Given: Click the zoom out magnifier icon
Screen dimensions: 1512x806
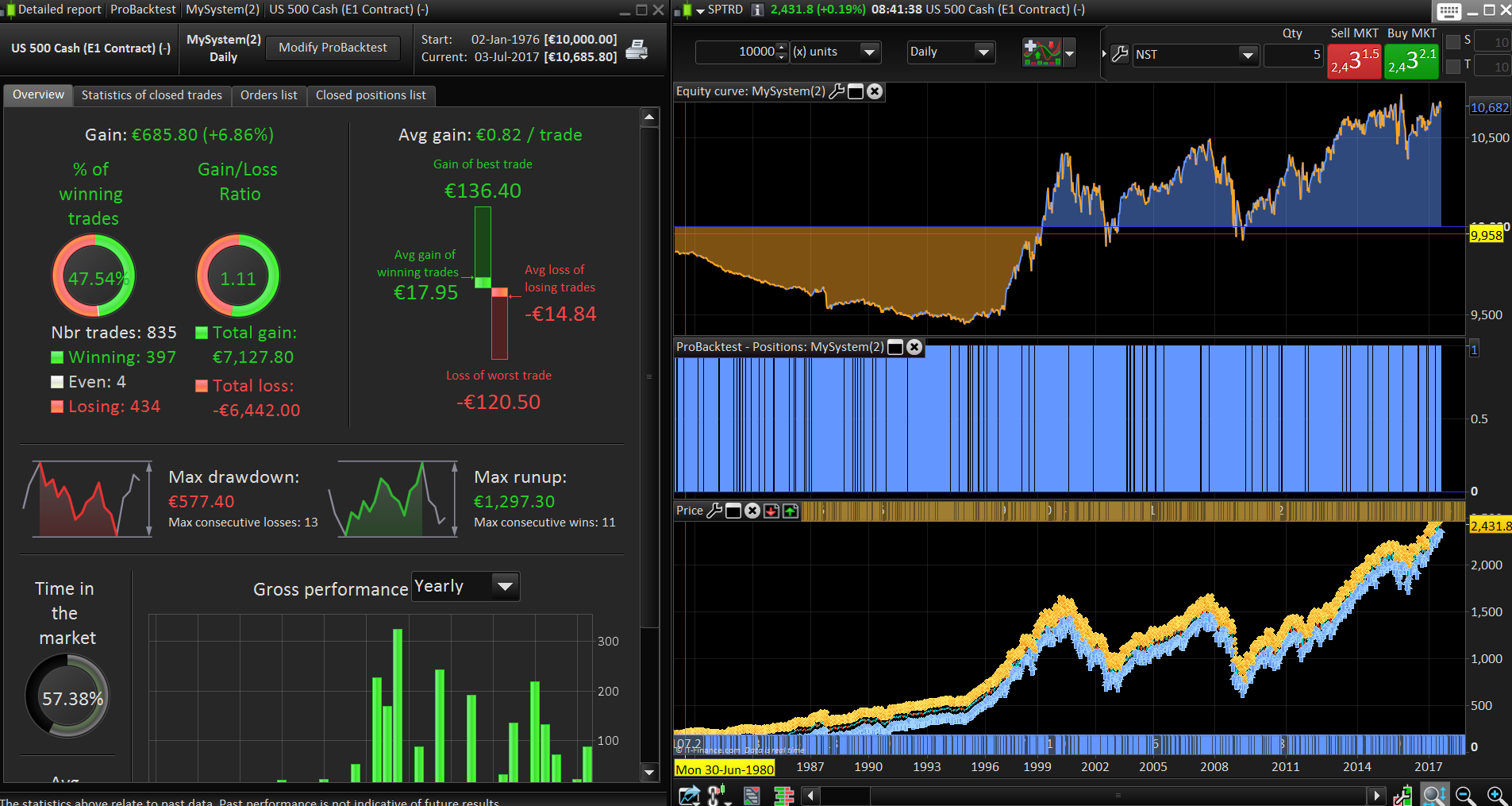Looking at the screenshot, I should [1465, 795].
